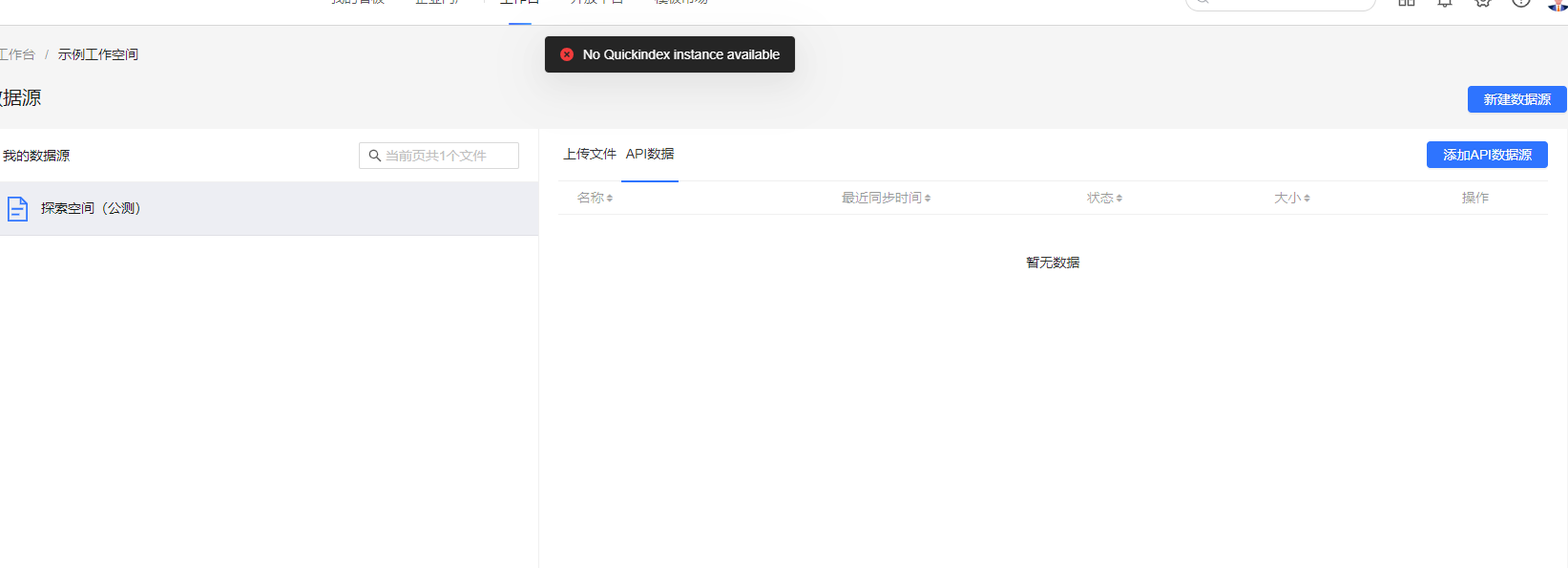Open 示例工作空间 in the breadcrumb

98,54
